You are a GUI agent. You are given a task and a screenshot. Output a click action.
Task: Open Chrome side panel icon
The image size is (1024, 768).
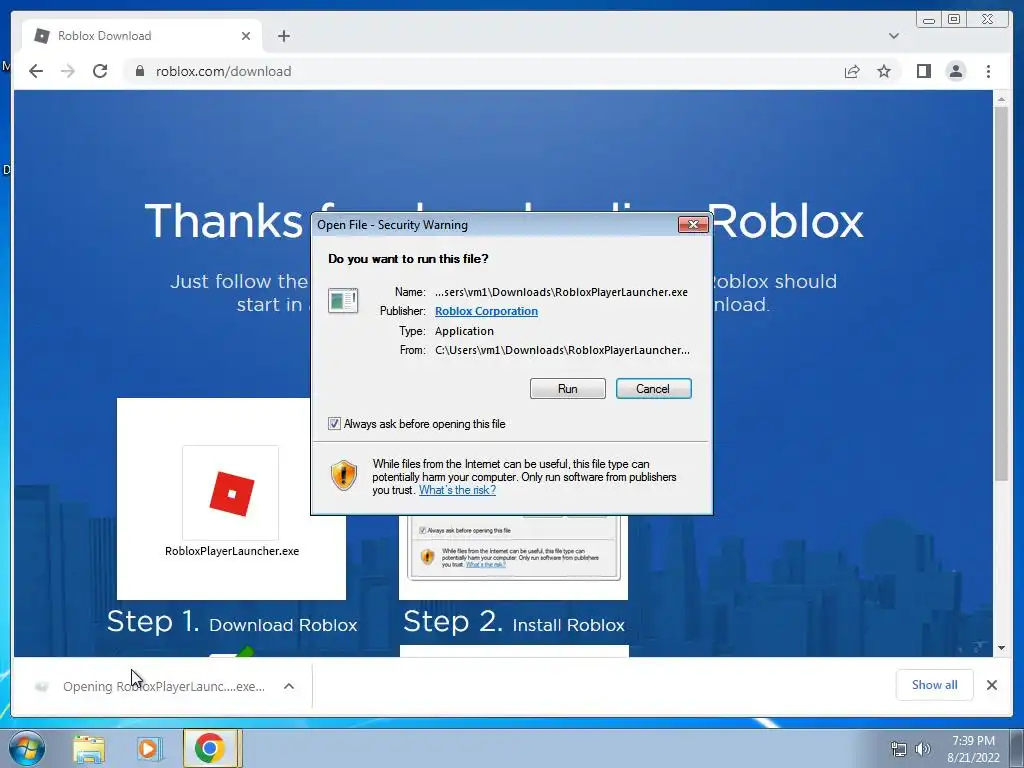(923, 71)
